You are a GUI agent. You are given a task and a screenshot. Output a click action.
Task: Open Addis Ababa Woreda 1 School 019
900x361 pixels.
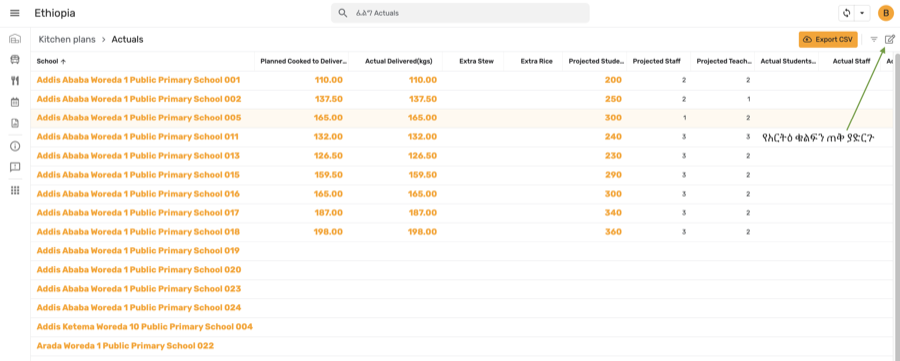tap(138, 251)
